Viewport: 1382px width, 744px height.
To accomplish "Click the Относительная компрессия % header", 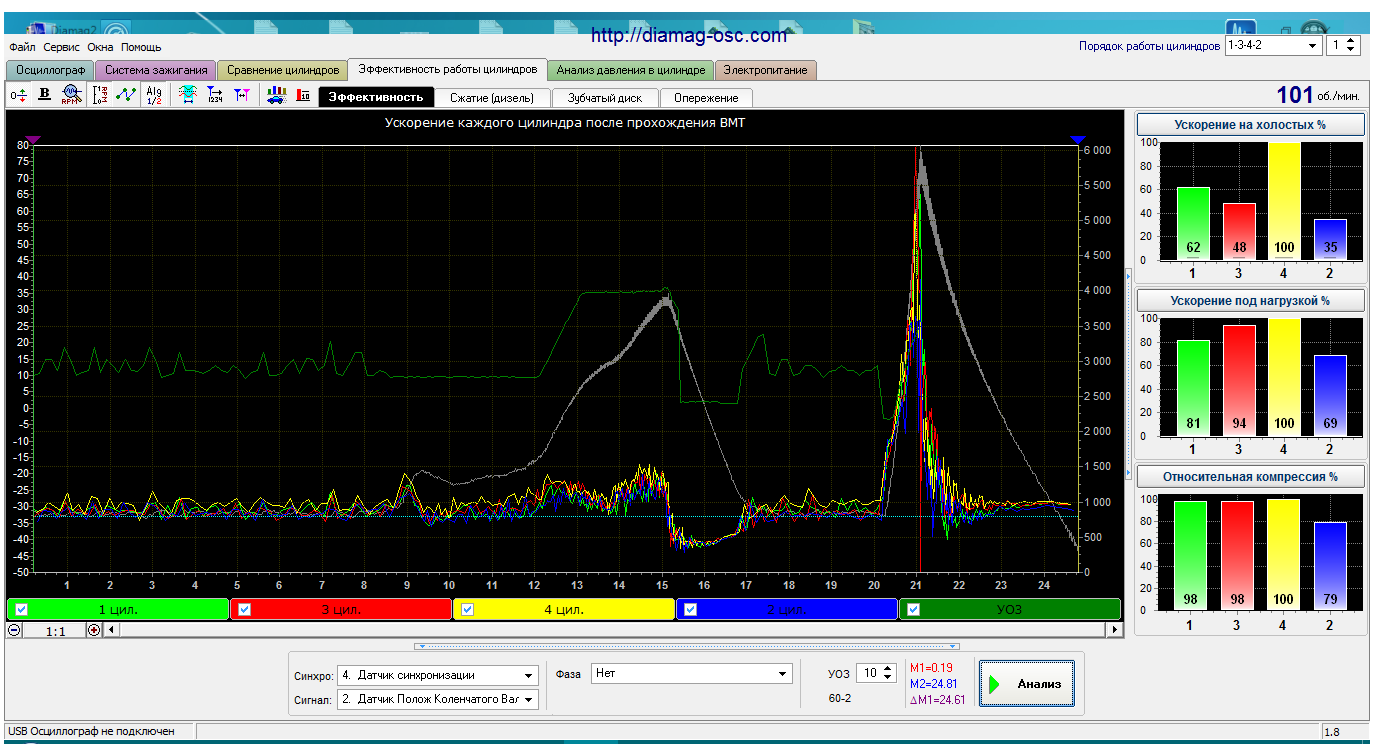I will point(1250,476).
